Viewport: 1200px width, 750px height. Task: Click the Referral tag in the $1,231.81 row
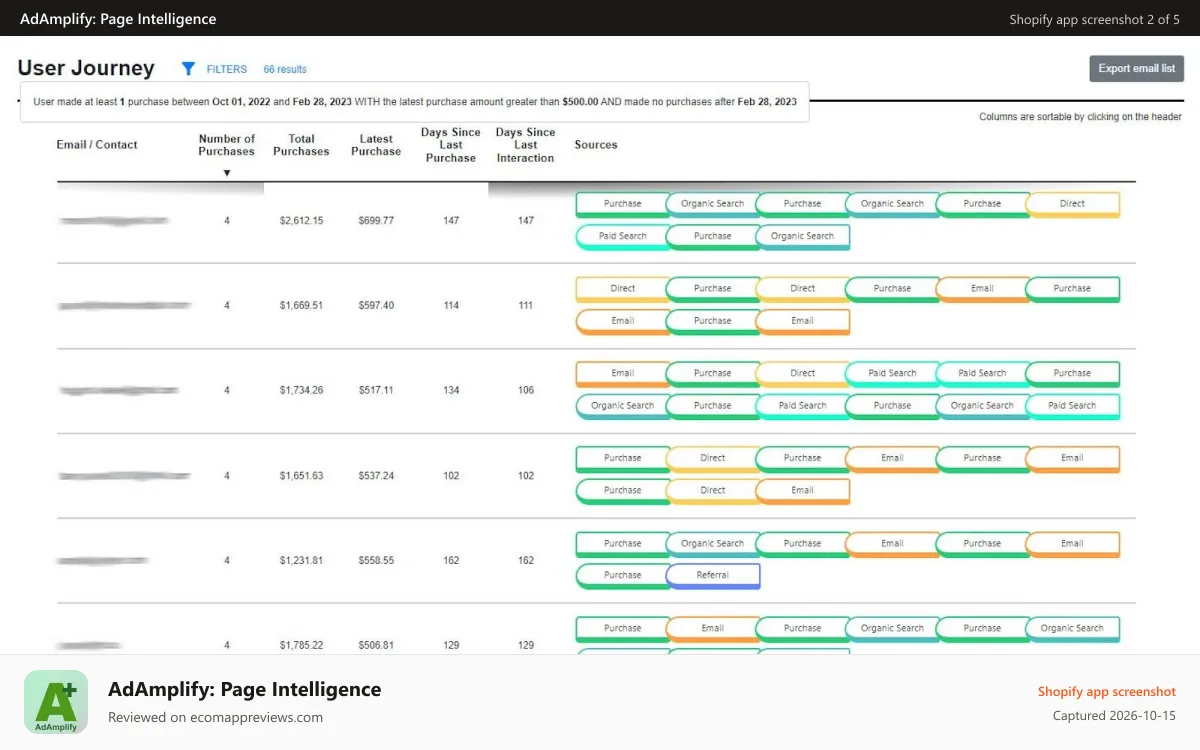pos(713,576)
